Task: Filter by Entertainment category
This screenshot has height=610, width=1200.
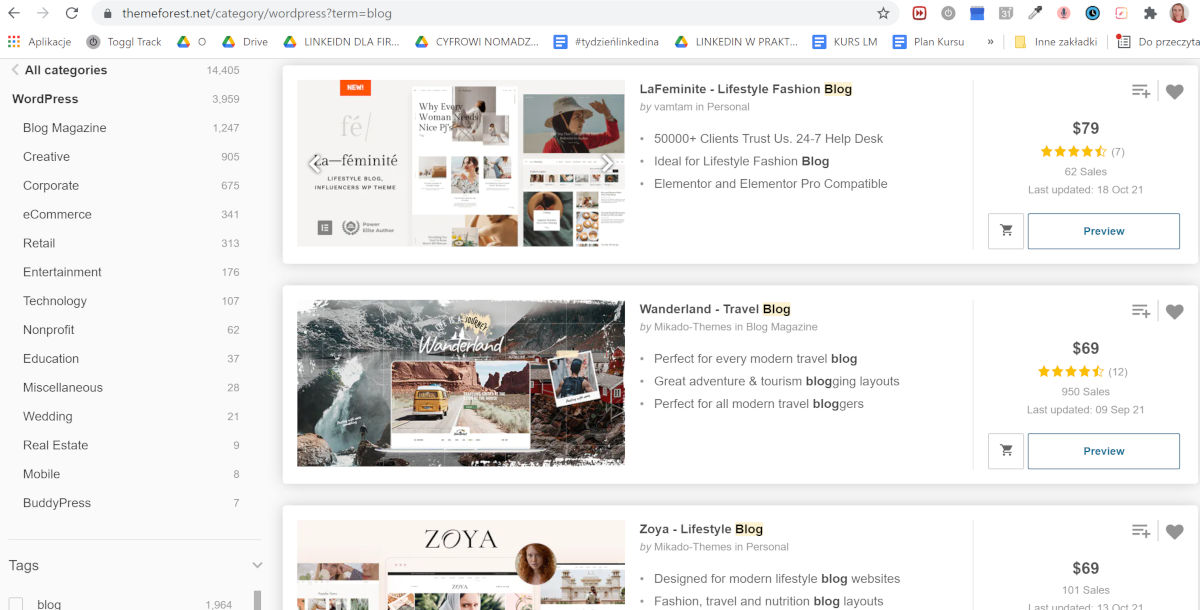Action: (x=62, y=272)
